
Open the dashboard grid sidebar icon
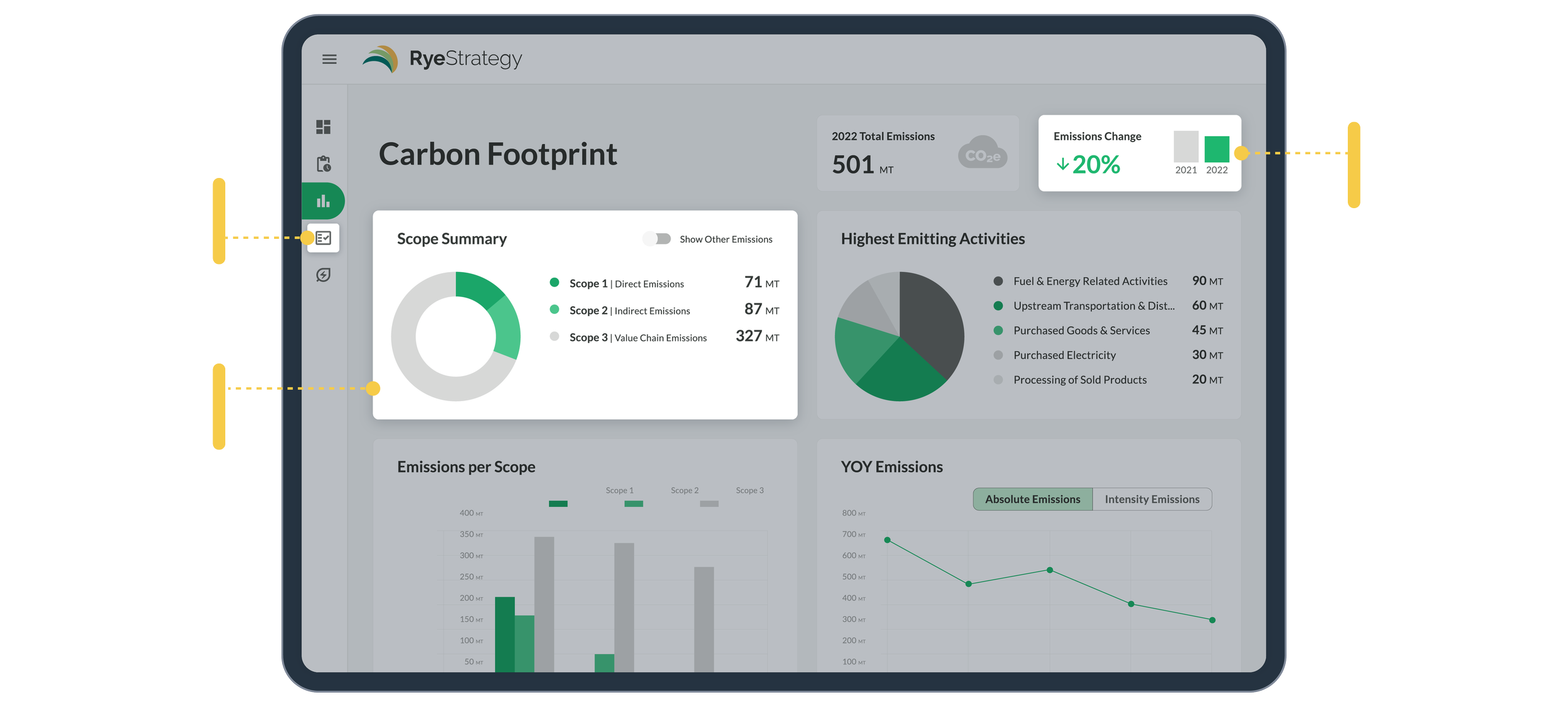point(323,127)
